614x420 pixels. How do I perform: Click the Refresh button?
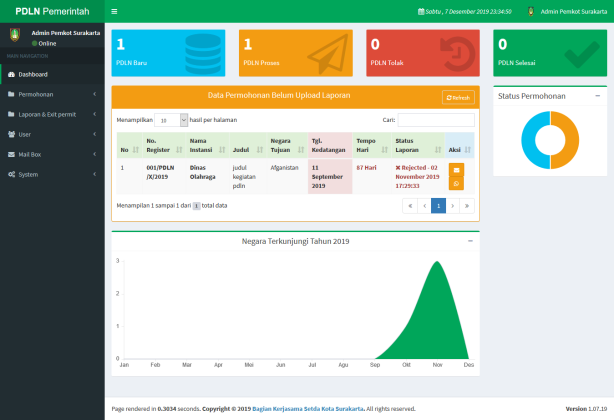point(457,97)
